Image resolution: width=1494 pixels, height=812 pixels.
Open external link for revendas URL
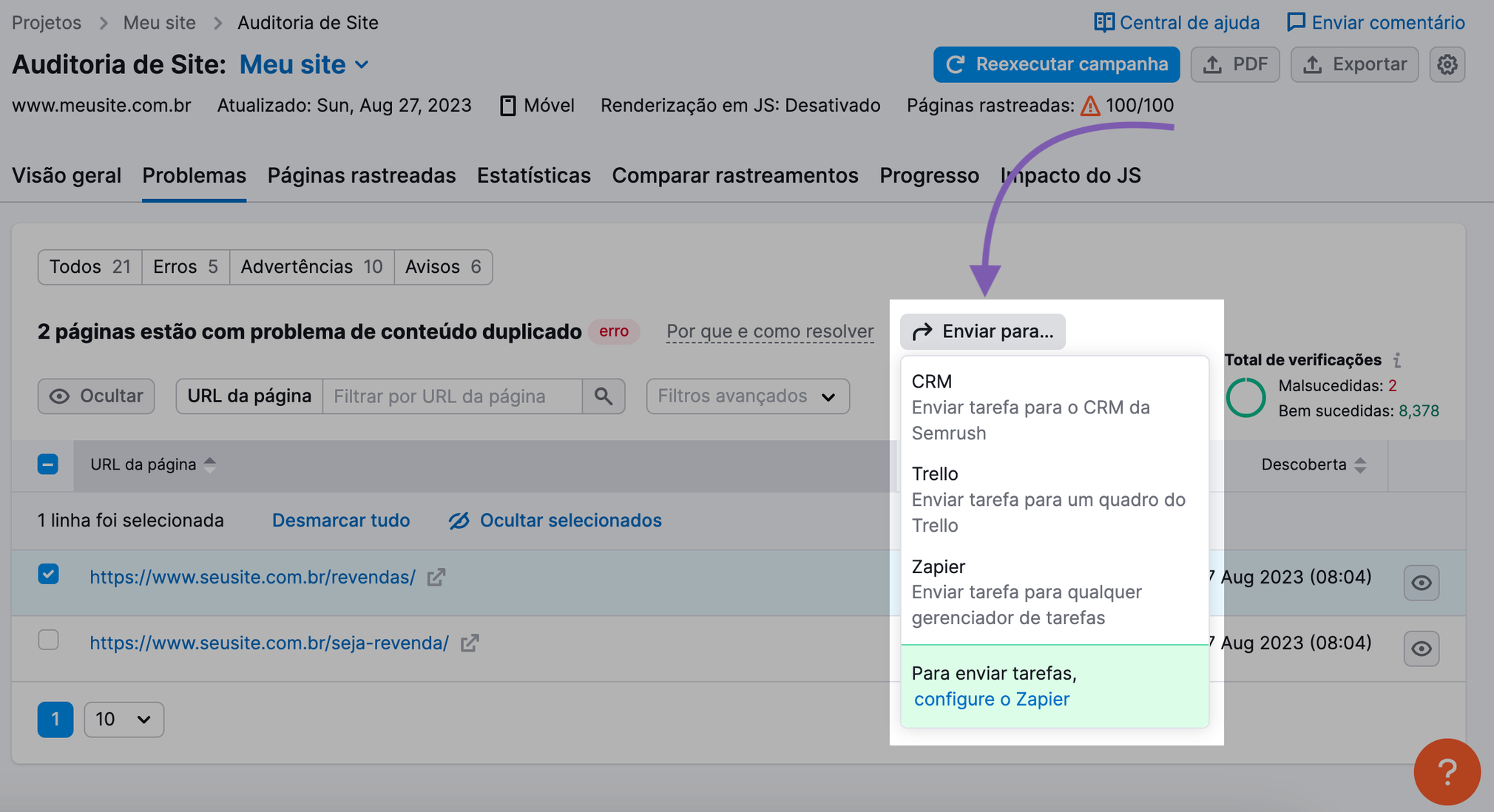point(436,578)
